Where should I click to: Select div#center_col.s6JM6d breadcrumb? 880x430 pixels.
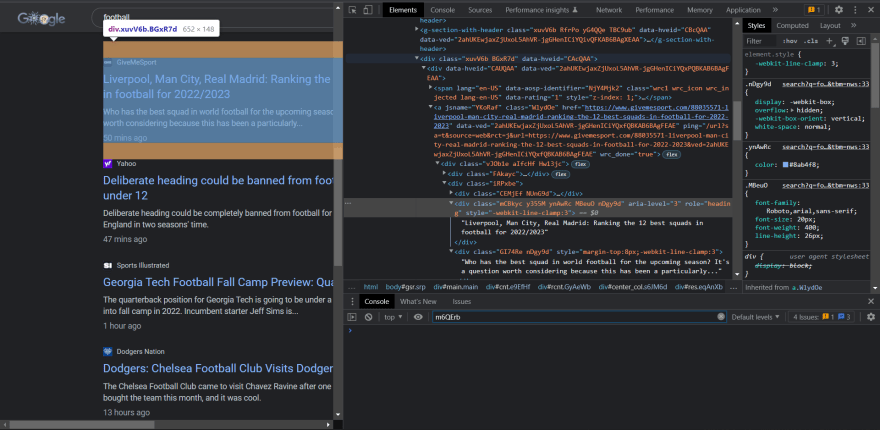click(631, 287)
